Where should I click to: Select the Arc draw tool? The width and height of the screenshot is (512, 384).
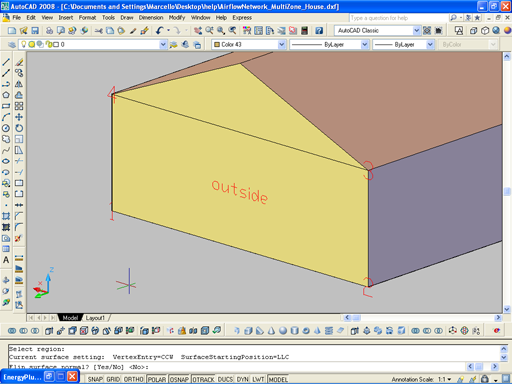[x=6, y=117]
